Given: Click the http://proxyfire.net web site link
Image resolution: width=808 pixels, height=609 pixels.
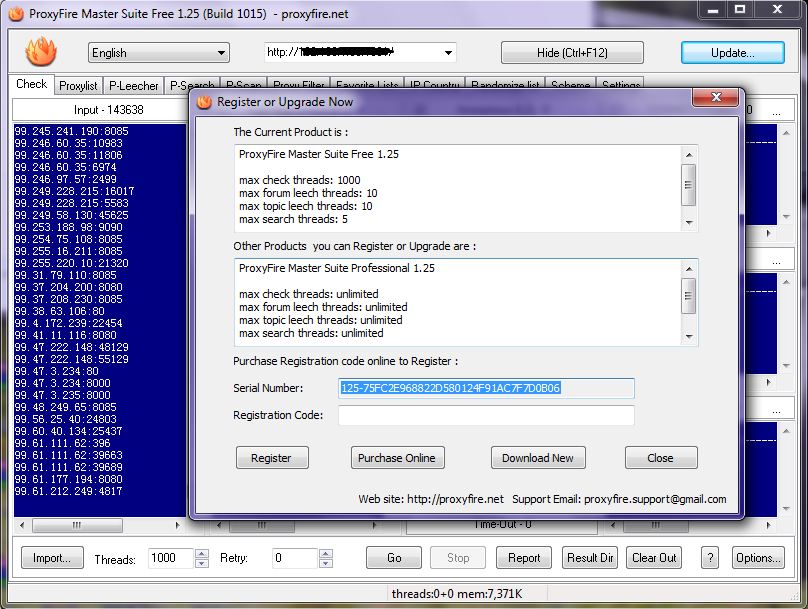Looking at the screenshot, I should pyautogui.click(x=455, y=499).
